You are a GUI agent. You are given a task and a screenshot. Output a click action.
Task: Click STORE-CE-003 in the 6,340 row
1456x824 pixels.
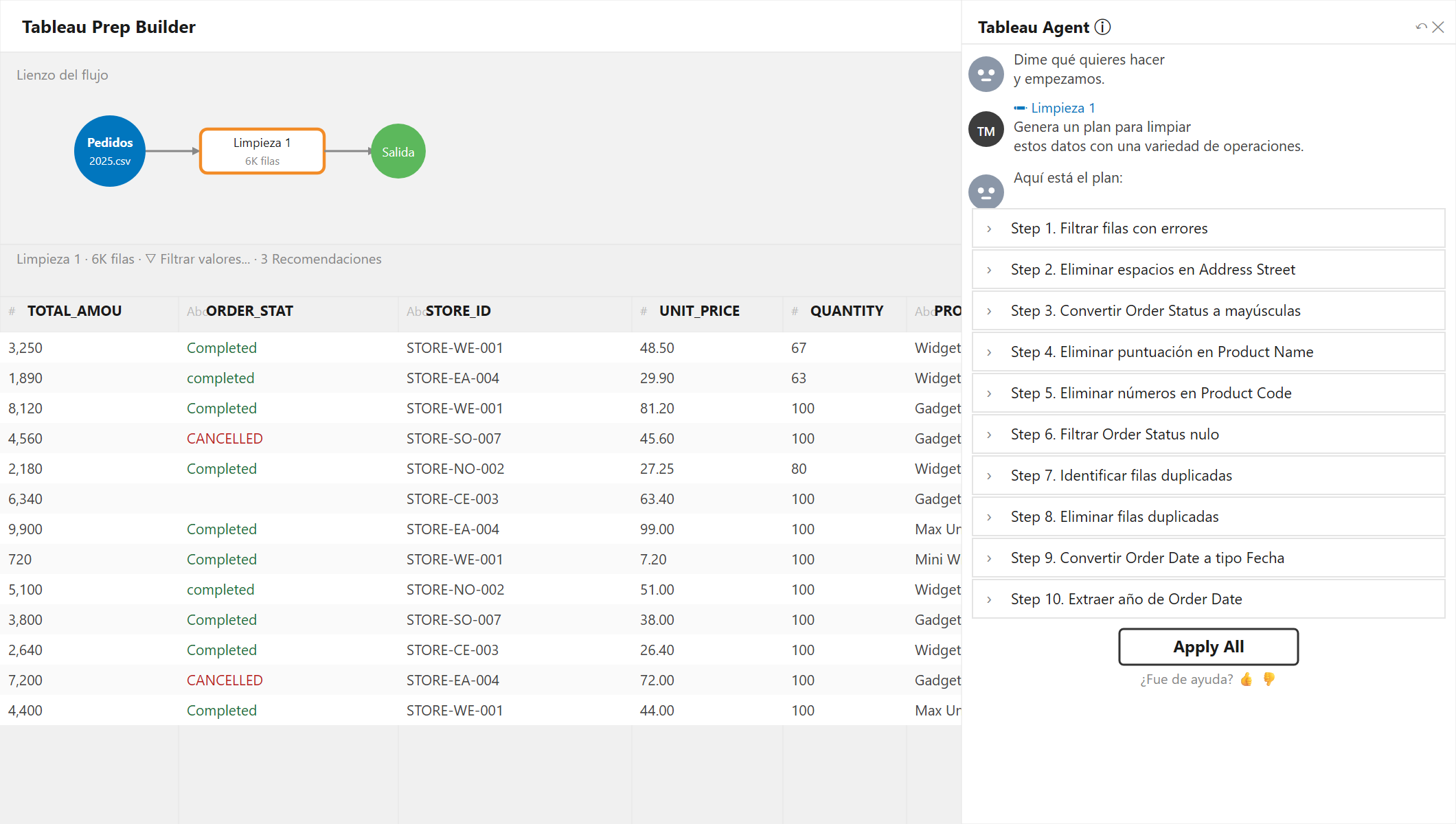point(453,499)
